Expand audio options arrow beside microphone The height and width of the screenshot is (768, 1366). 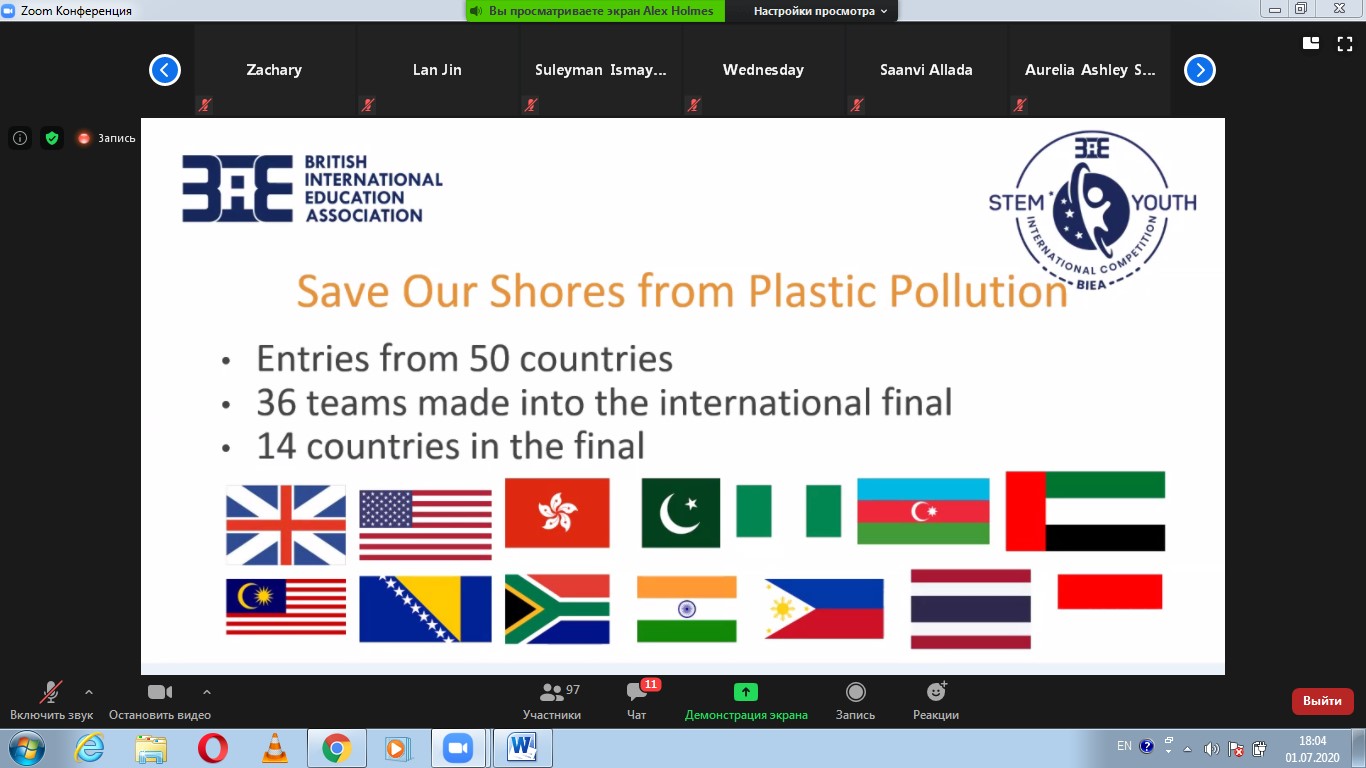coord(89,691)
